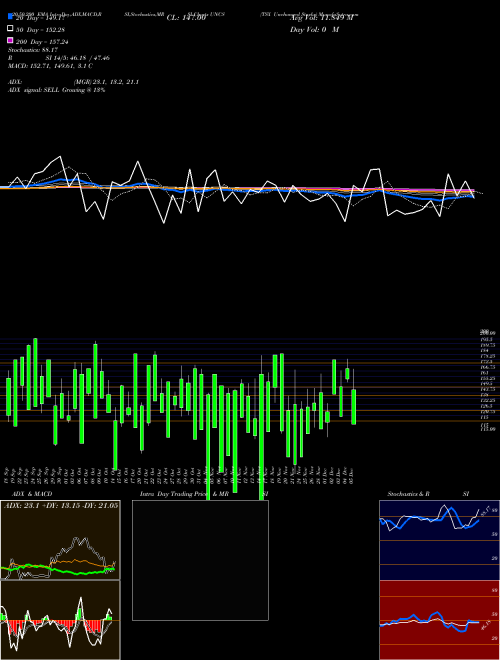Click the 'Day Vol: 0 M' label
This screenshot has width=500, height=660.
(314, 30)
